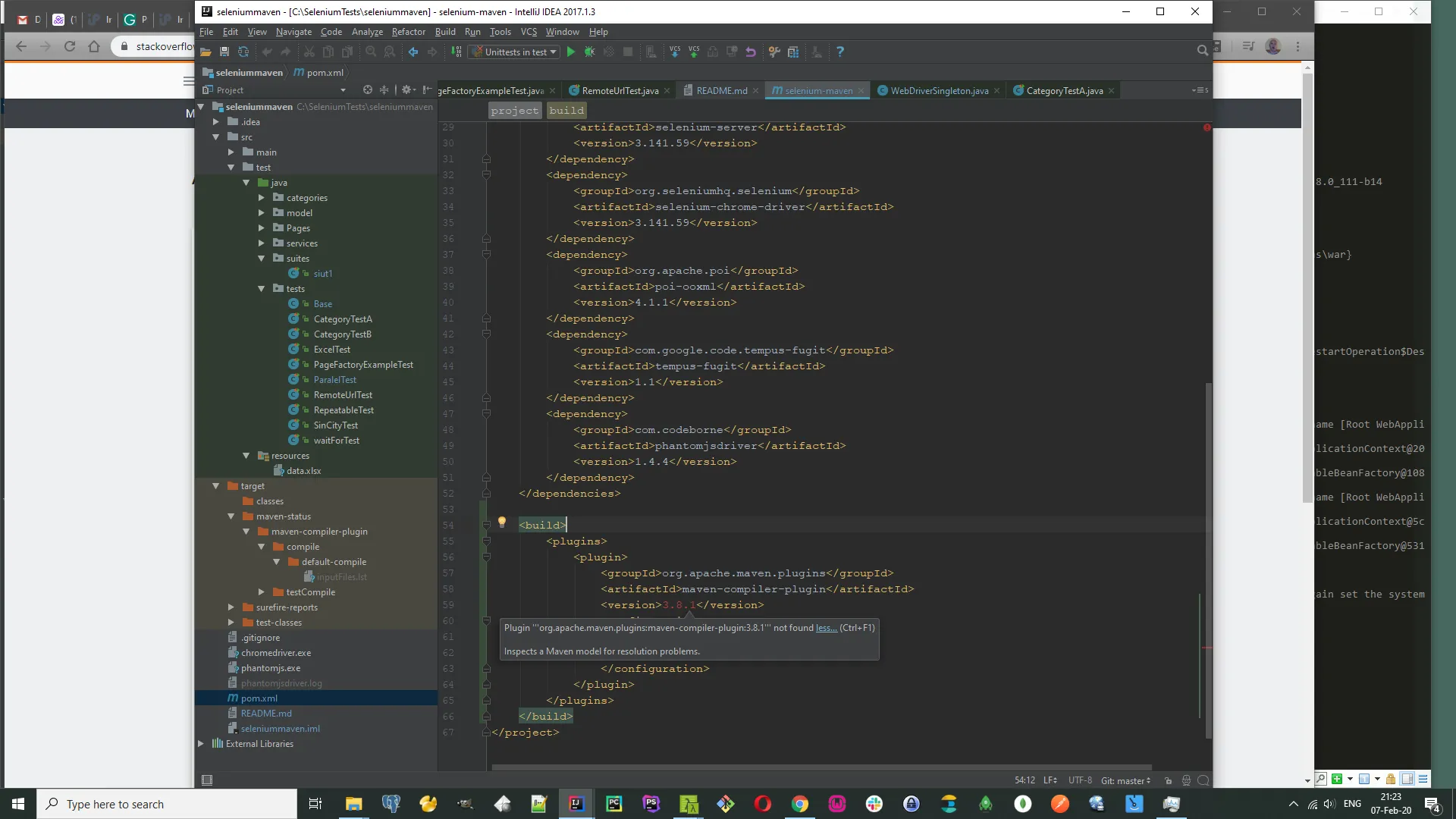The width and height of the screenshot is (1456, 819).
Task: Click VCS Update Project icon
Action: pos(675,52)
